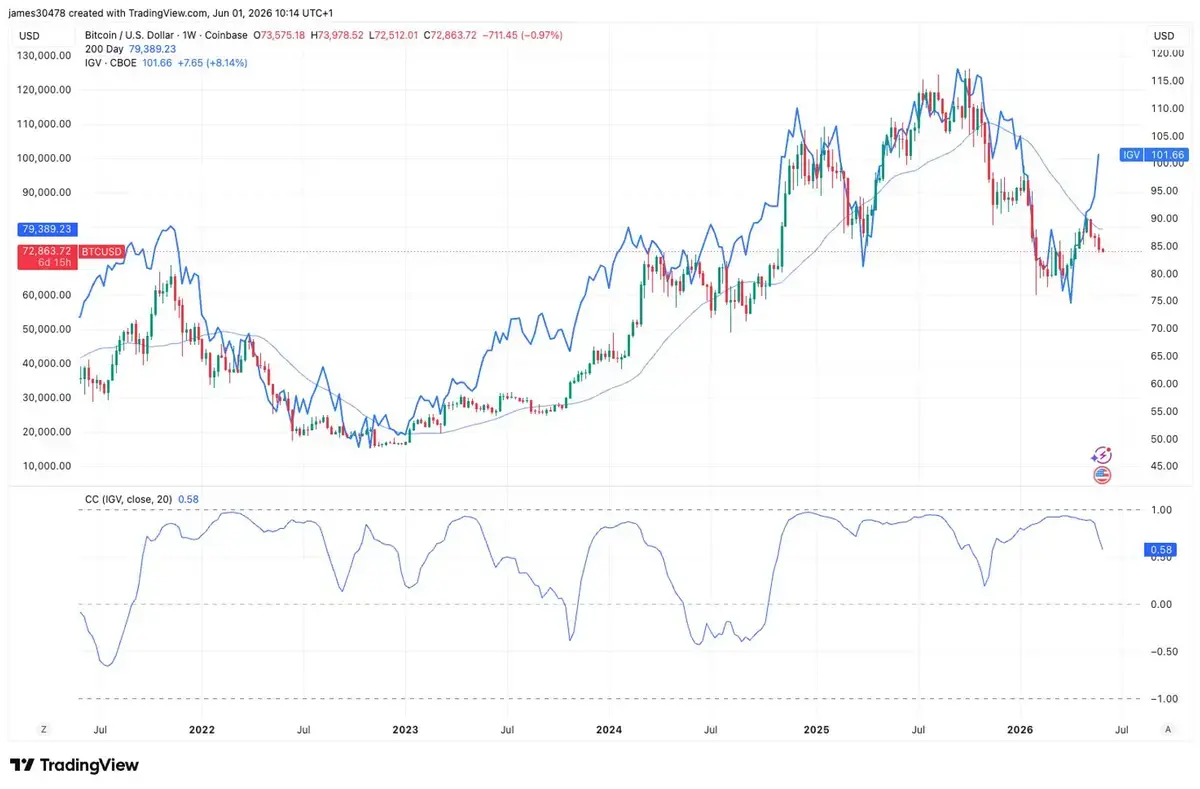Click the −1.00 correlation axis value
The image size is (1200, 789).
[x=1164, y=699]
